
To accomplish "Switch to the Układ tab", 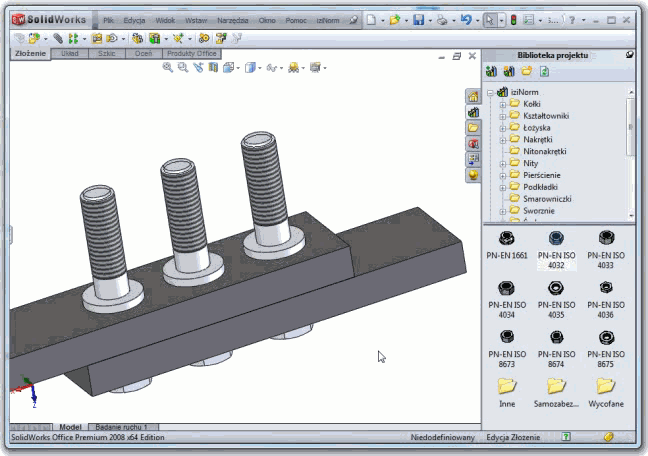I will (x=70, y=54).
